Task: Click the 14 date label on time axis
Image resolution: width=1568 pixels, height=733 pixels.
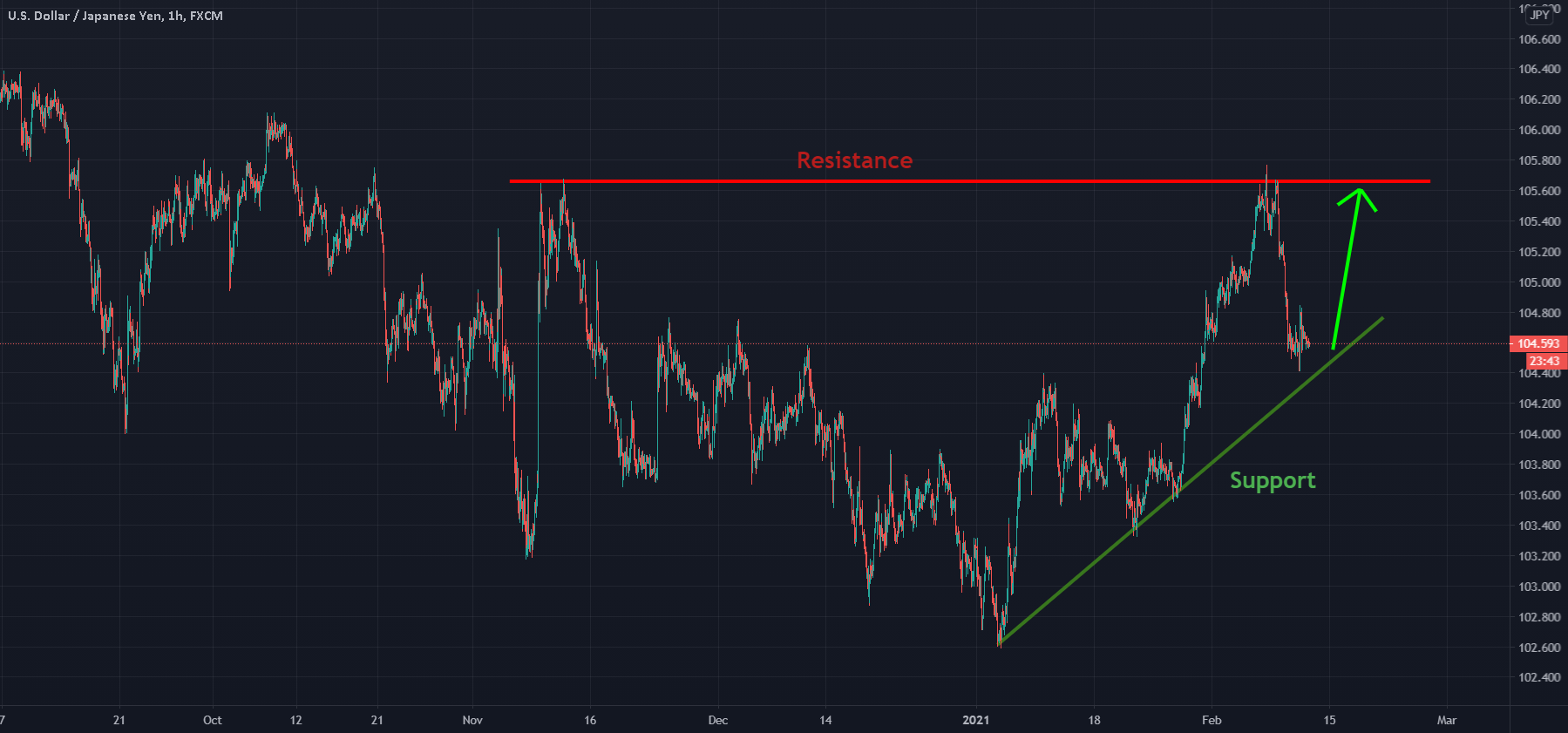Action: tap(825, 720)
